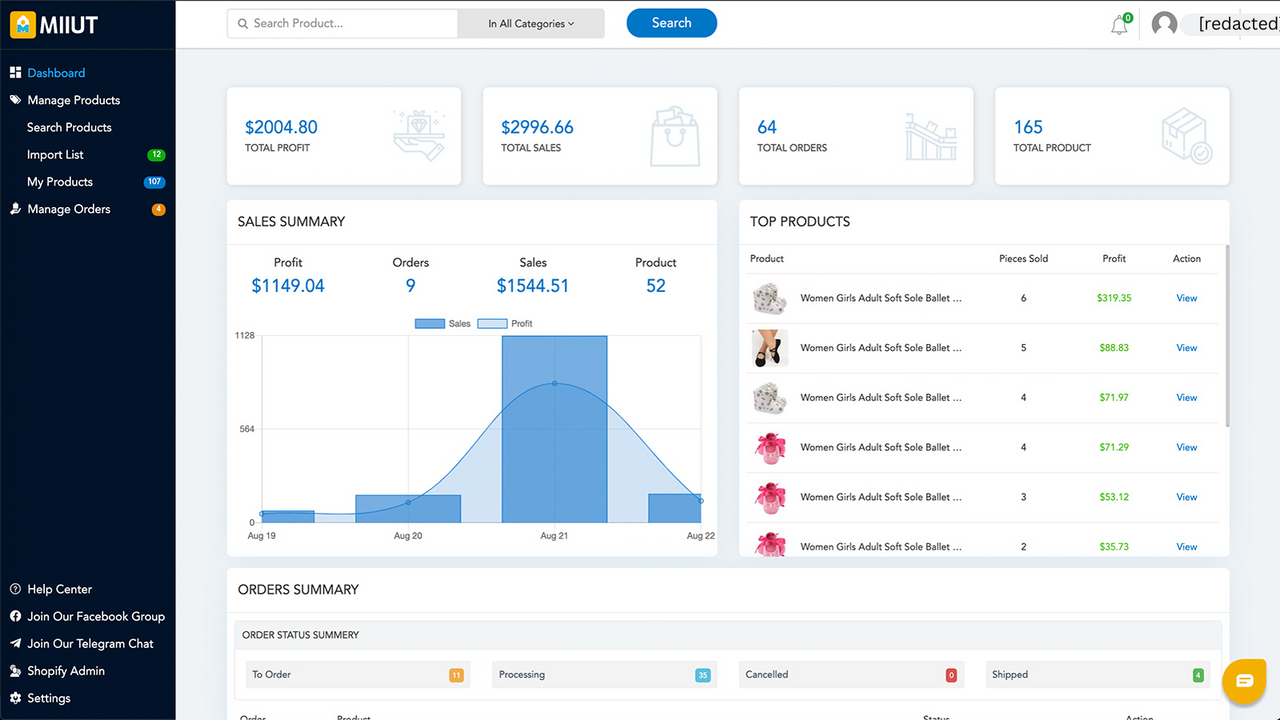View the product with $71.29 profit
1280x720 pixels.
[x=1187, y=447]
